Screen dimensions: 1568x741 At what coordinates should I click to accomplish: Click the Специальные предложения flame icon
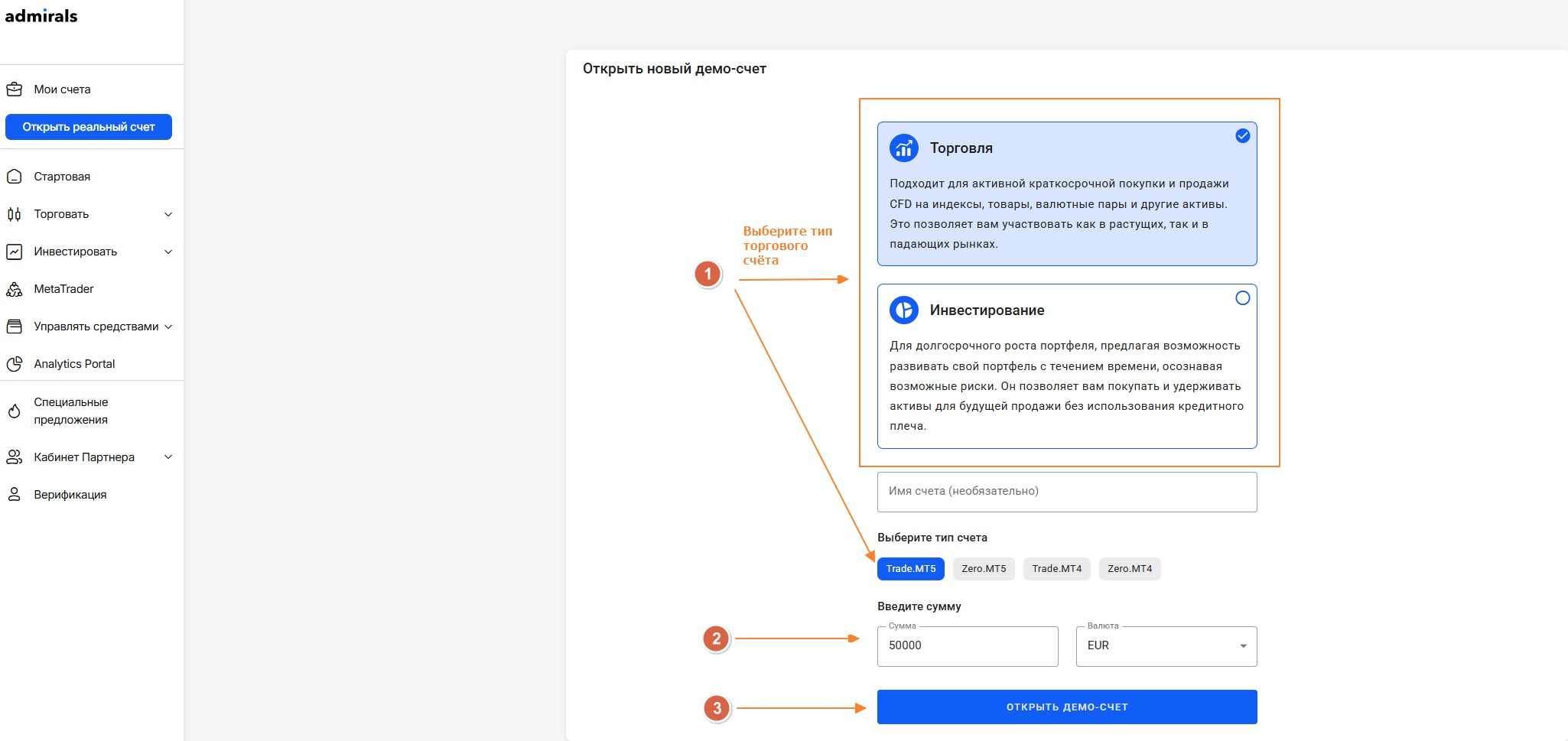14,411
